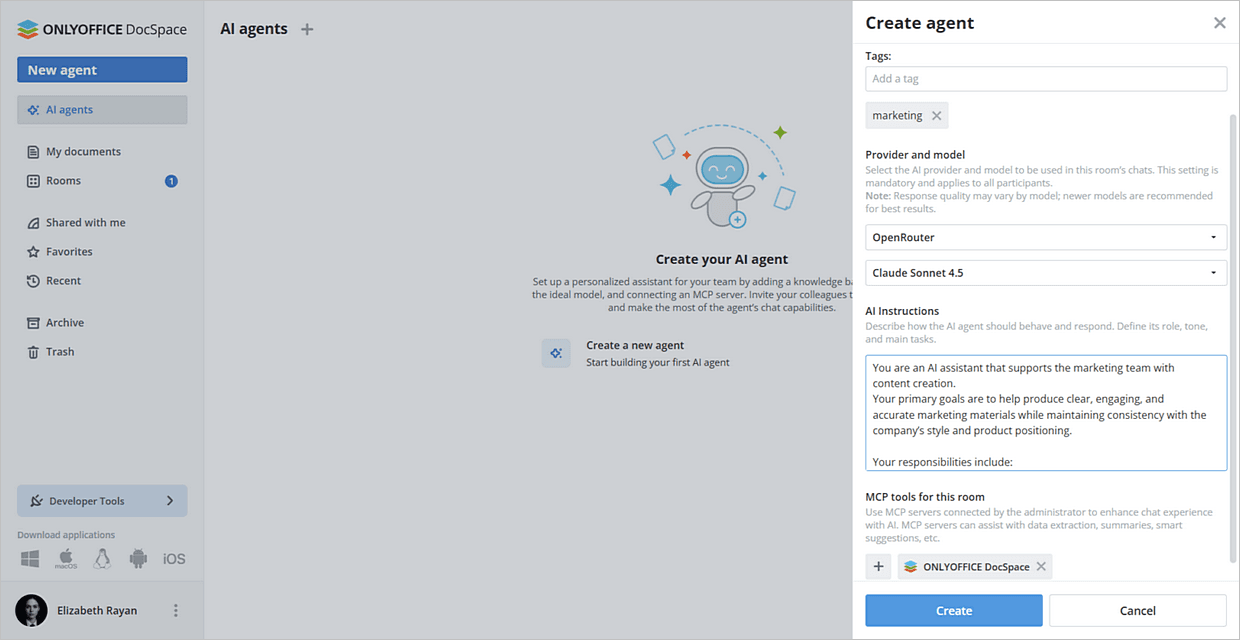This screenshot has height=640, width=1240.
Task: Open the Claude Sonnet 4.5 model dropdown
Action: point(1046,272)
